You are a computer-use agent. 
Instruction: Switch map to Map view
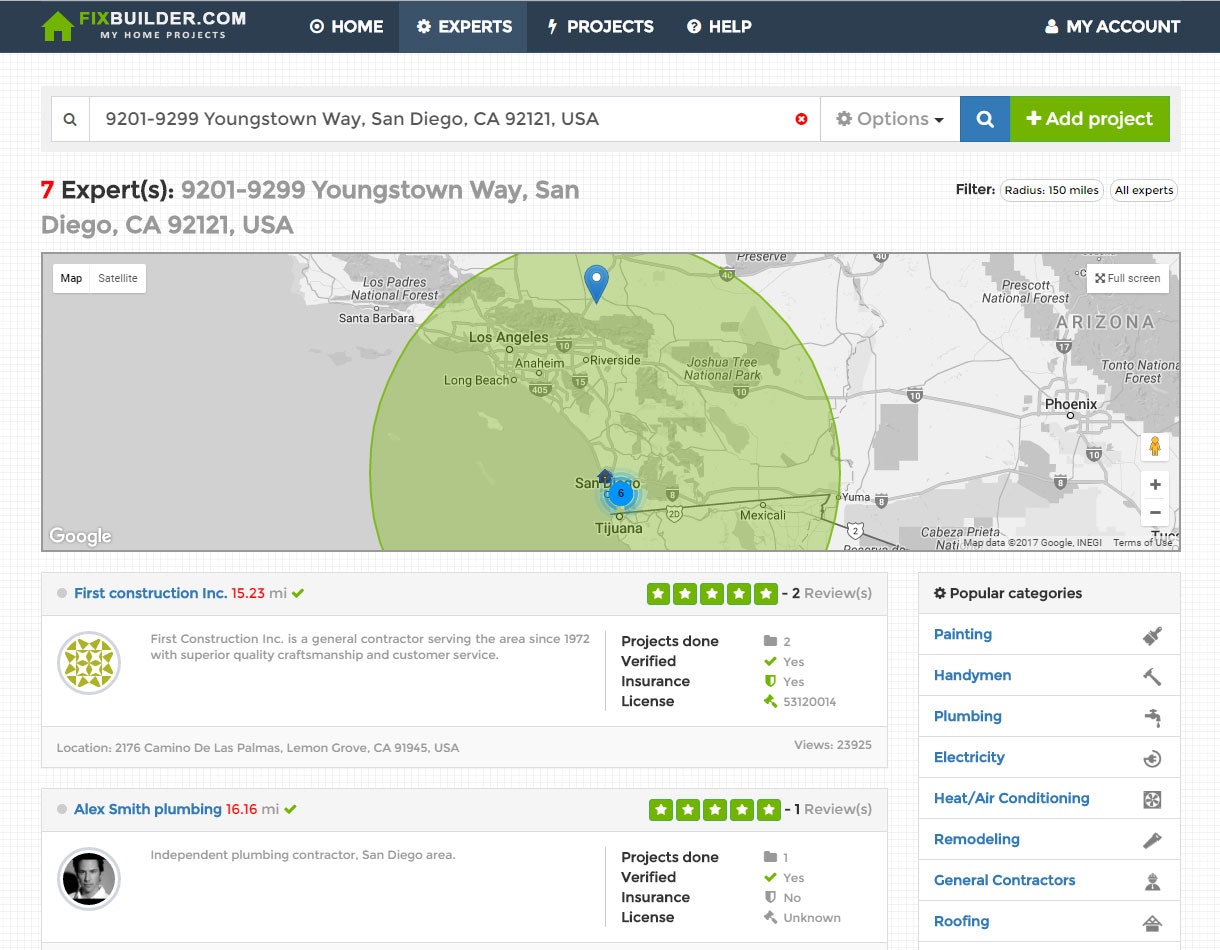tap(71, 278)
